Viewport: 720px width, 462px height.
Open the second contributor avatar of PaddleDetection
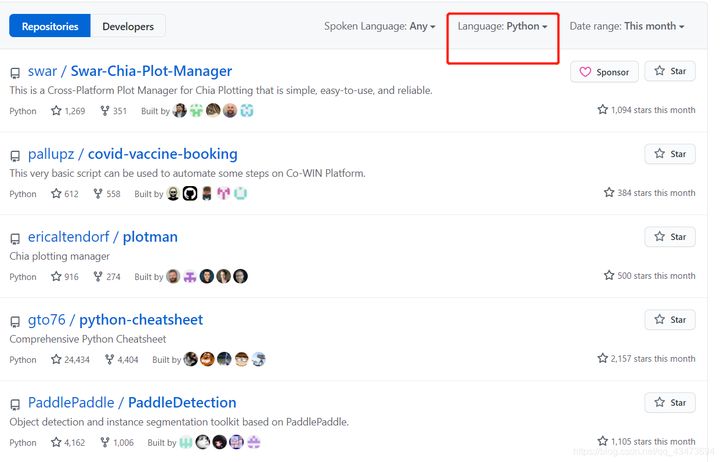pyautogui.click(x=202, y=442)
